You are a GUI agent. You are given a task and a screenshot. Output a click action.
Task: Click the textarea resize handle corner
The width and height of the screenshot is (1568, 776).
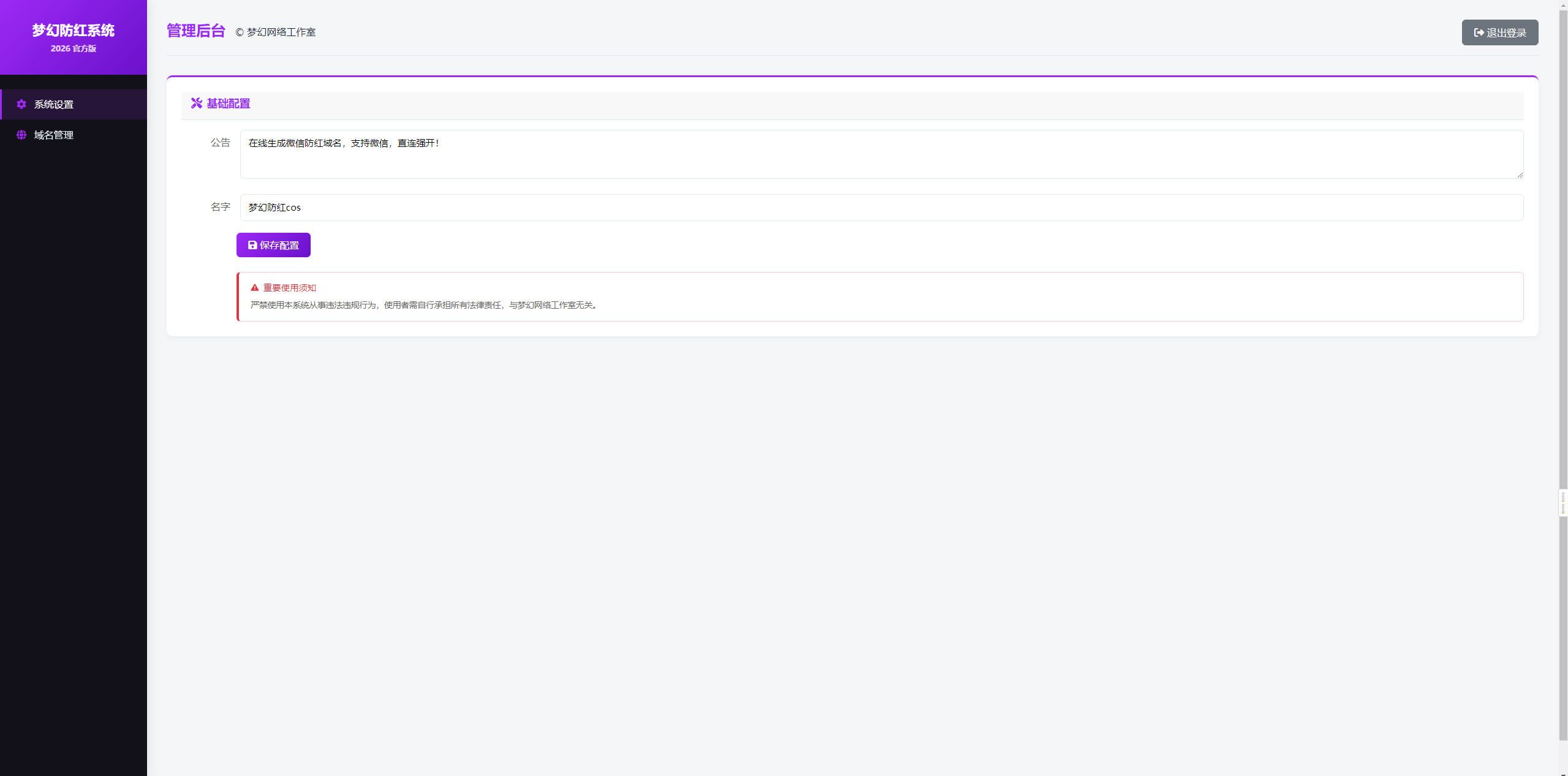(1520, 175)
